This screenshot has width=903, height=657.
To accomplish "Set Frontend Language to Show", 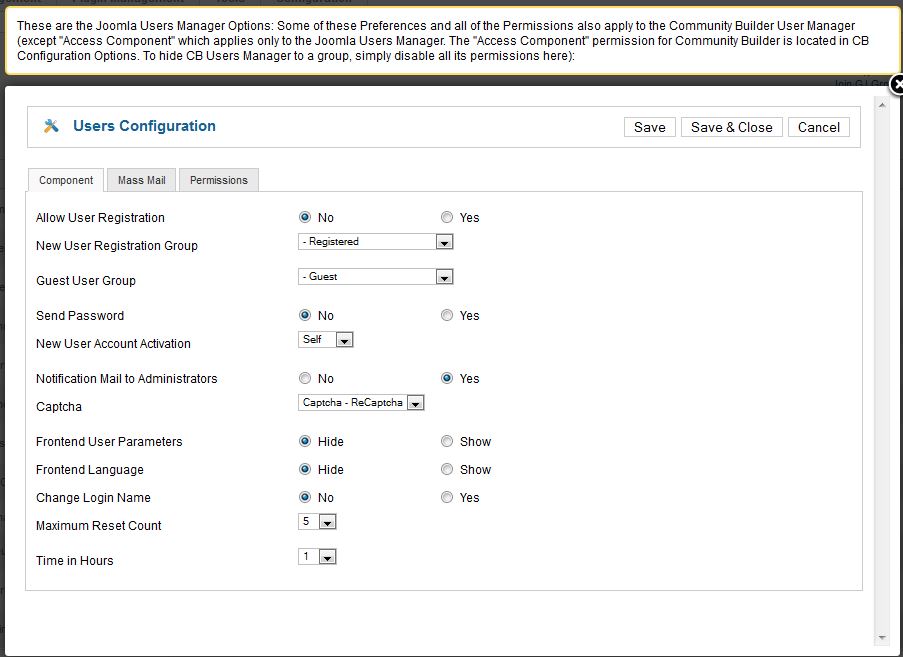I will 447,469.
